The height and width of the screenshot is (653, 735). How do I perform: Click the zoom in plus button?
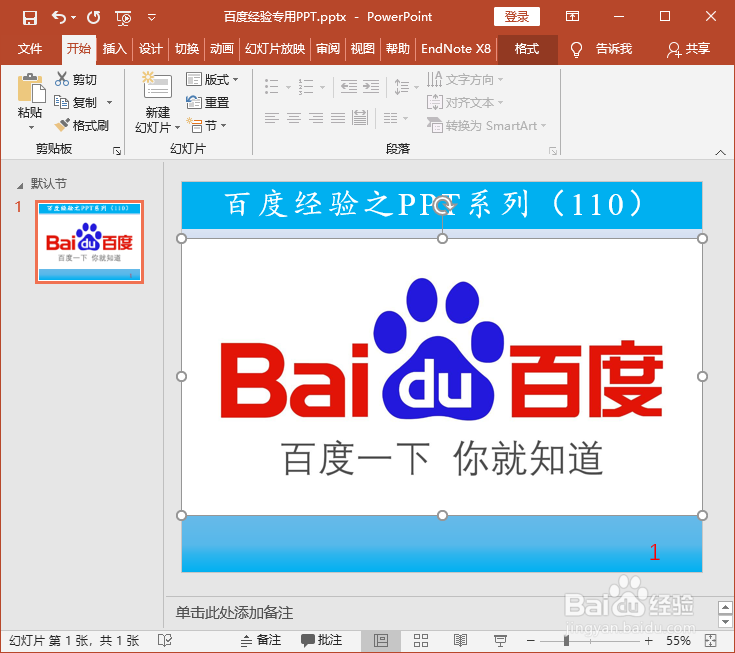pos(649,640)
